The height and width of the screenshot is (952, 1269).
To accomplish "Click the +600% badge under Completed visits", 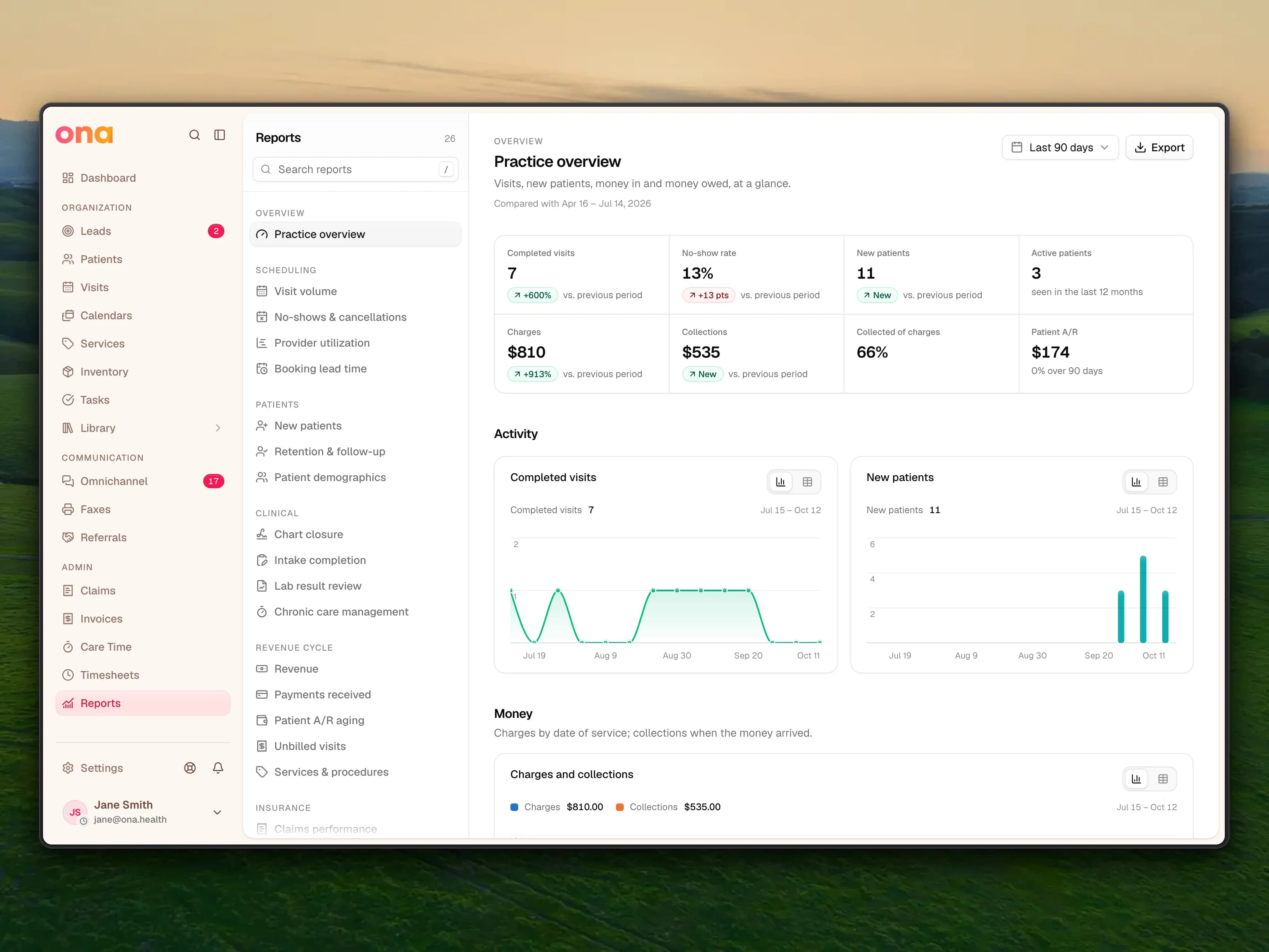I will tap(532, 295).
